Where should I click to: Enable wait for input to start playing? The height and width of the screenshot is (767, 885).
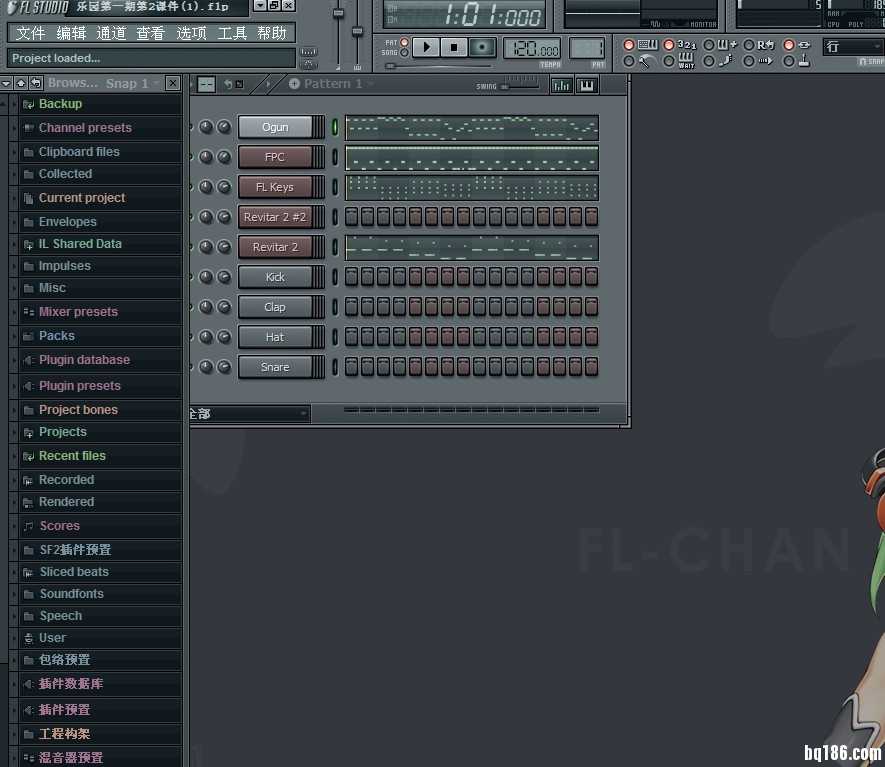[687, 62]
